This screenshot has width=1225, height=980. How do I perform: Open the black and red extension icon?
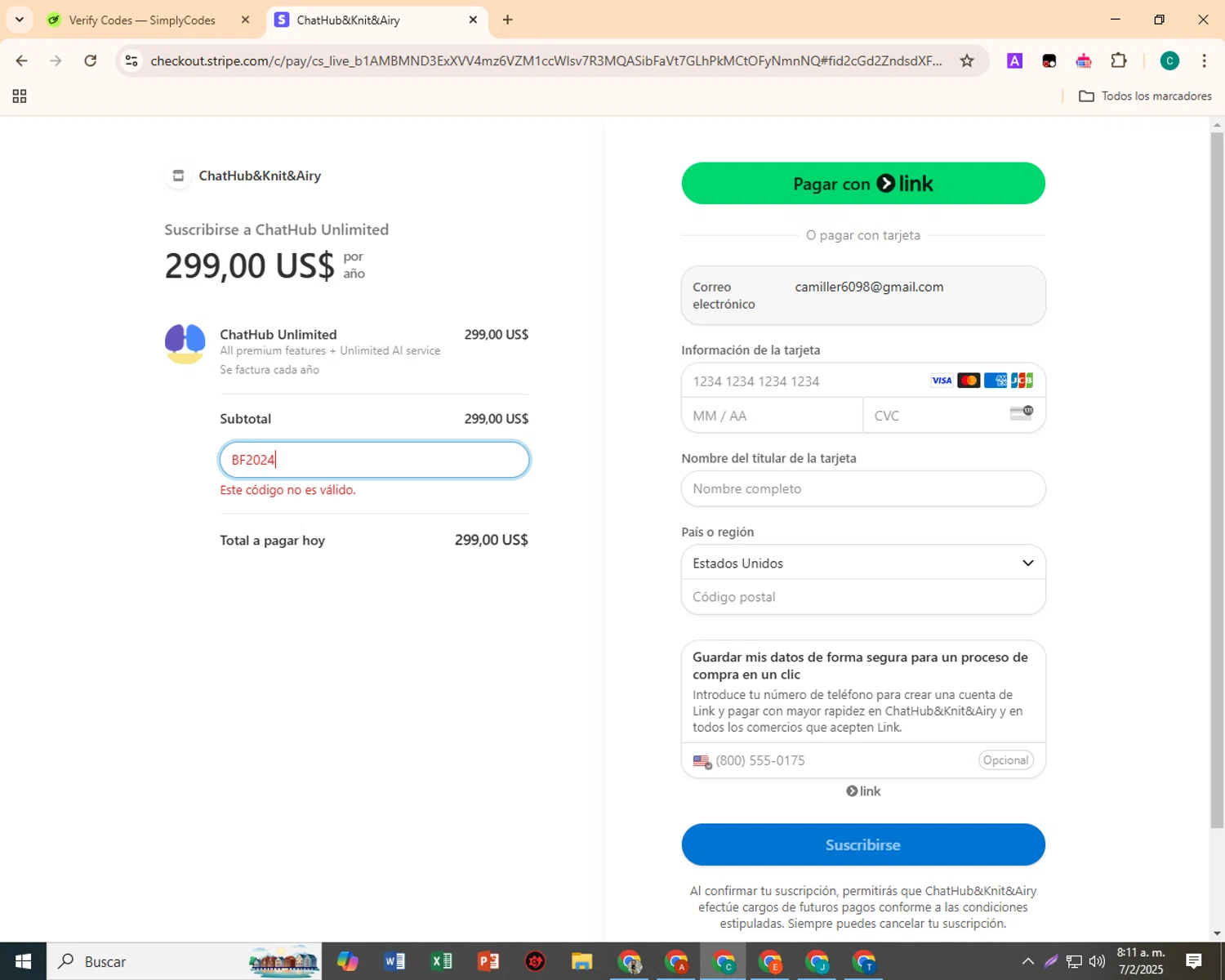[x=1049, y=60]
